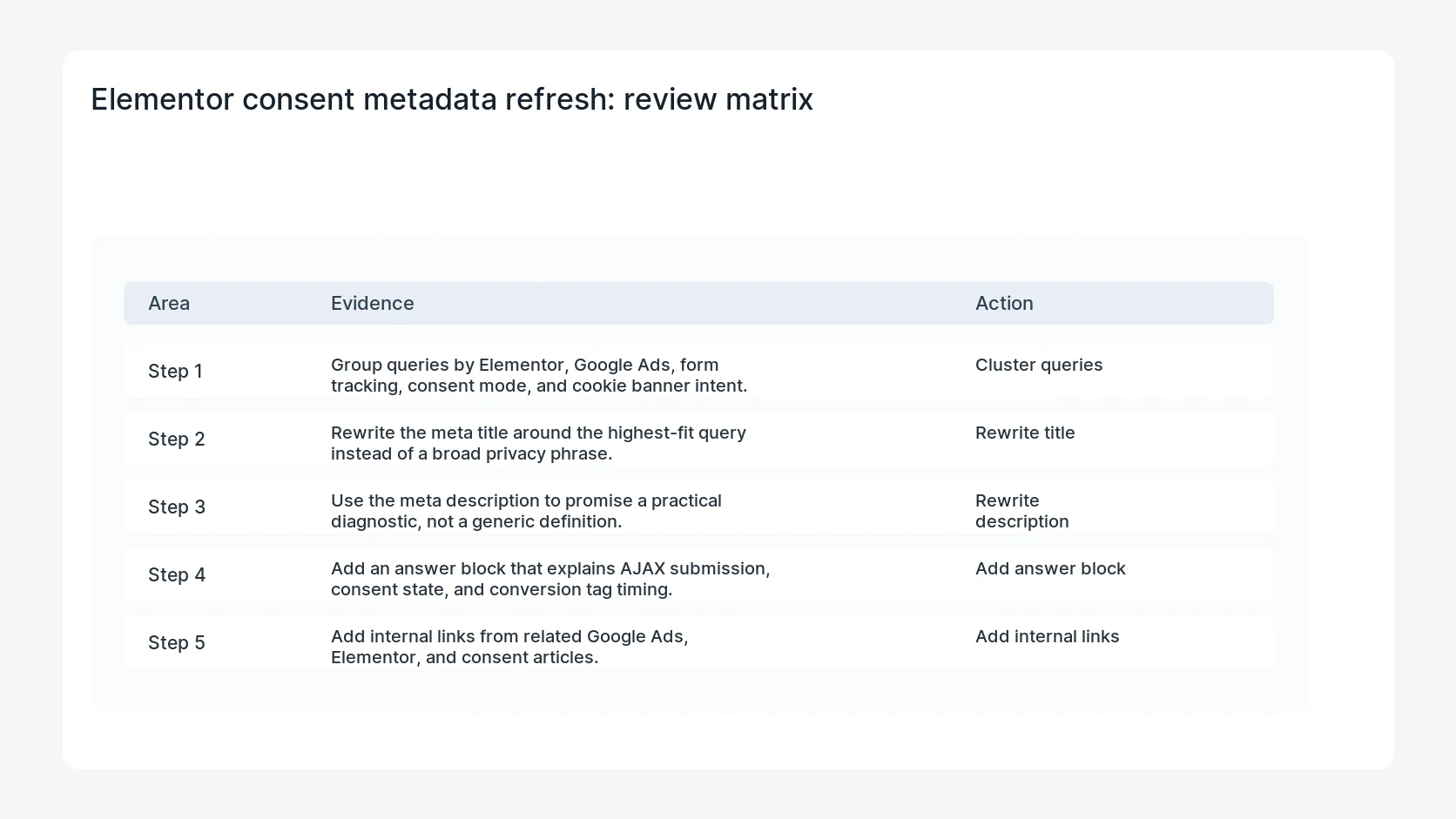Select the 'Step 3' cell
This screenshot has width=1456, height=819.
coord(177,507)
